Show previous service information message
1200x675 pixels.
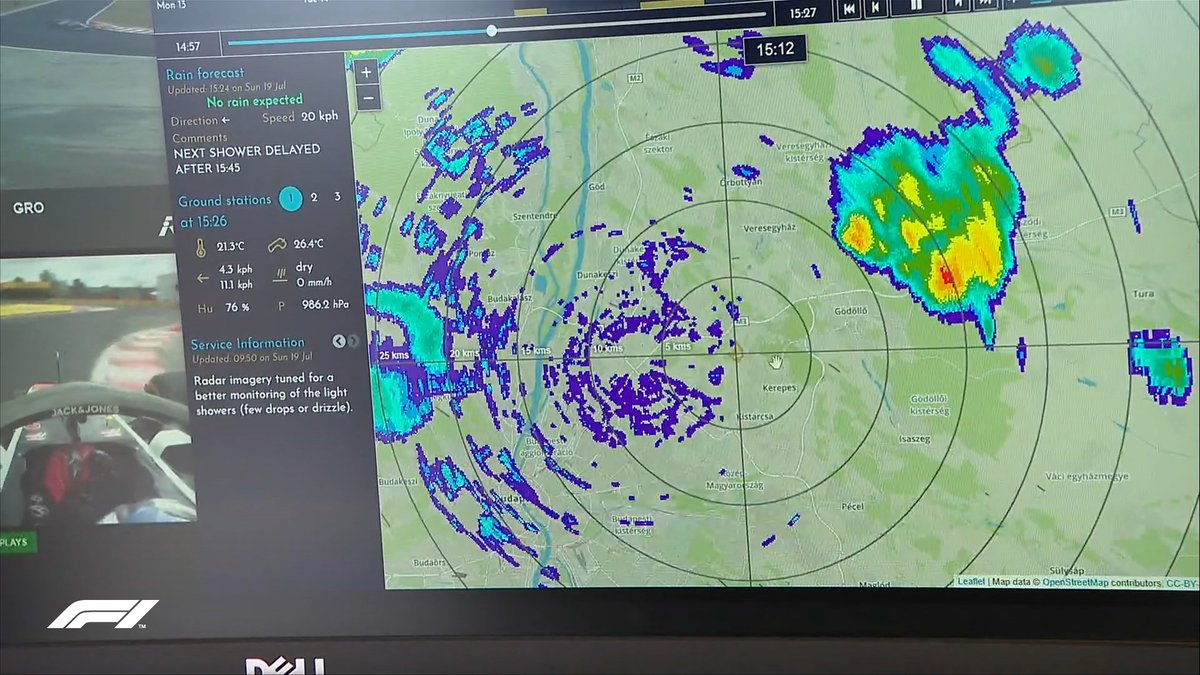pos(338,341)
